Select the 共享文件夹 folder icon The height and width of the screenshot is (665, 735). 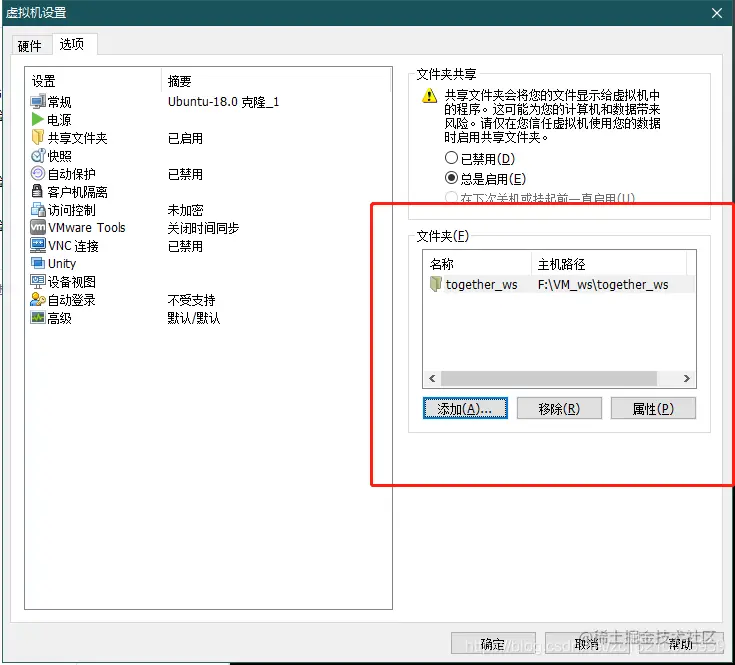click(38, 138)
